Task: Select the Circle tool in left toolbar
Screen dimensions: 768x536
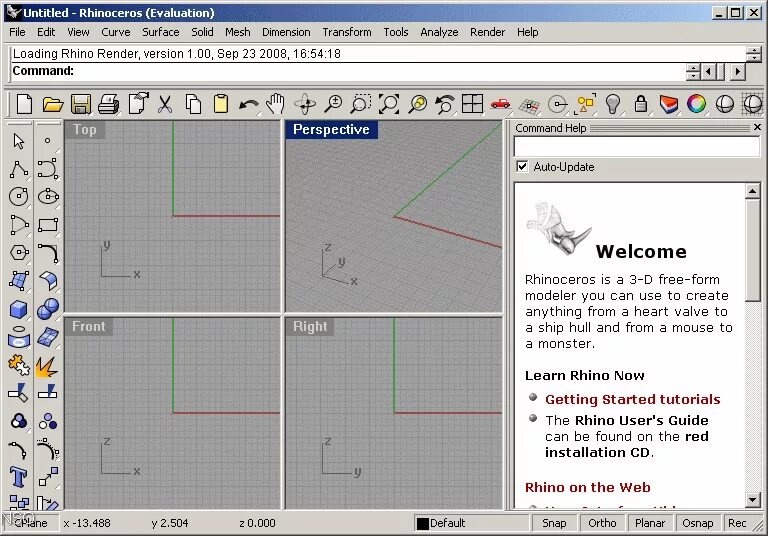Action: pyautogui.click(x=19, y=197)
